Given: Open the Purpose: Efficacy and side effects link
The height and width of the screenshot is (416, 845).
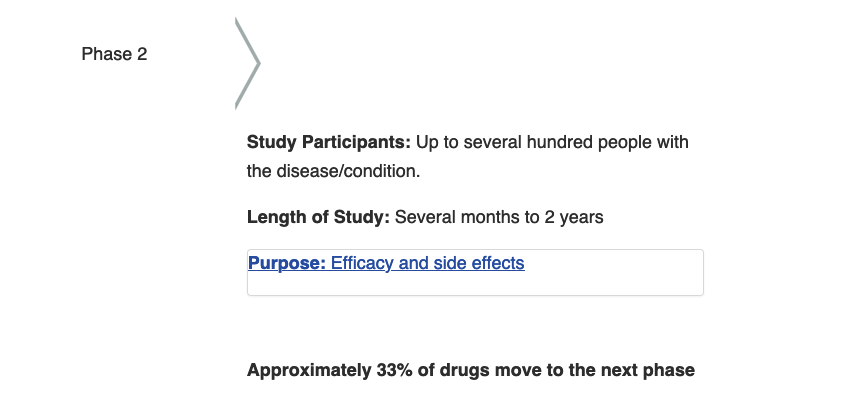Looking at the screenshot, I should [x=386, y=263].
